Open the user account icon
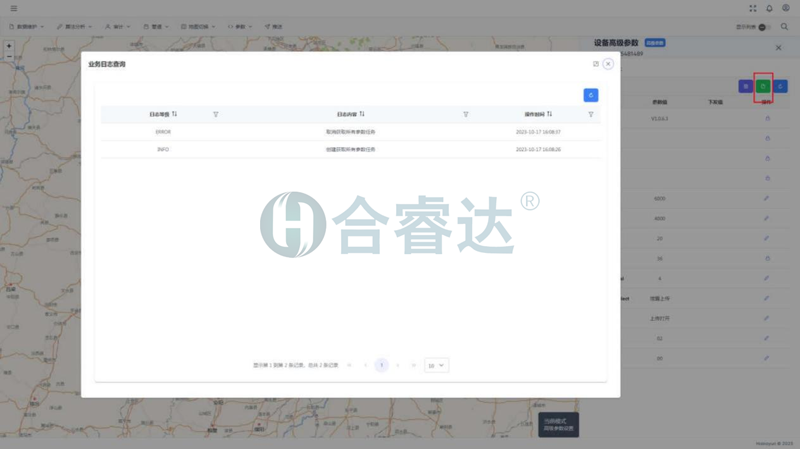Image resolution: width=800 pixels, height=449 pixels. point(786,8)
